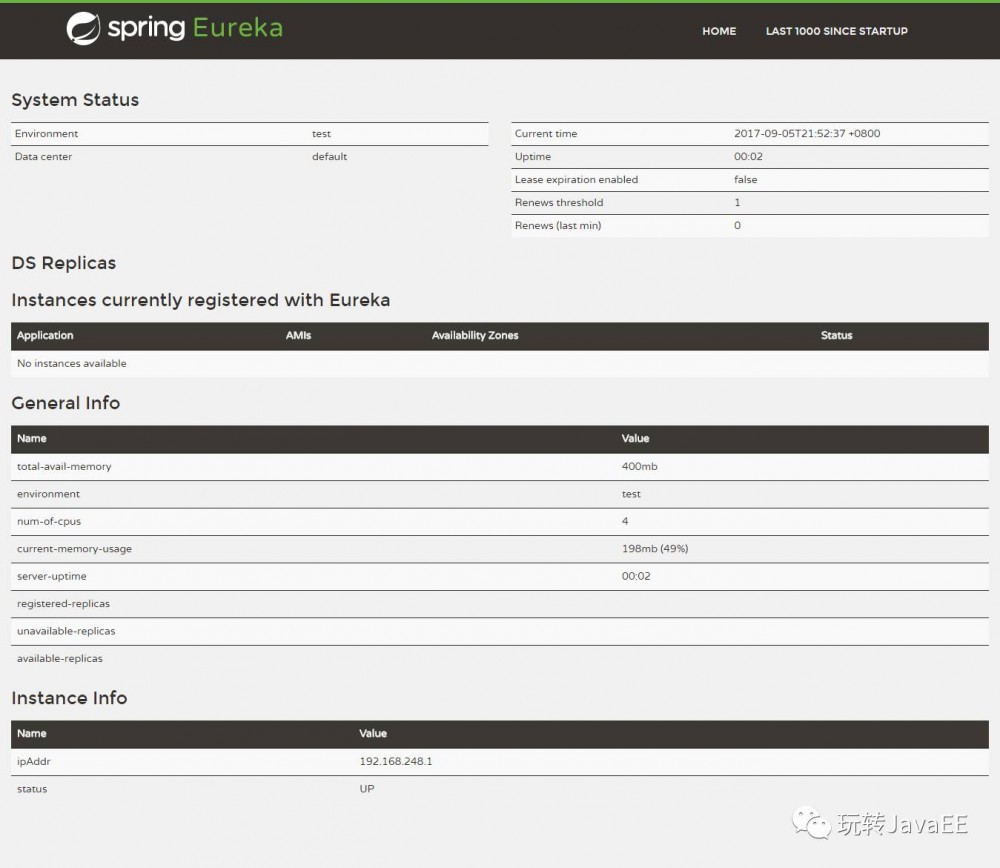Image resolution: width=1000 pixels, height=868 pixels.
Task: Open the HOME navigation link
Action: 719,31
